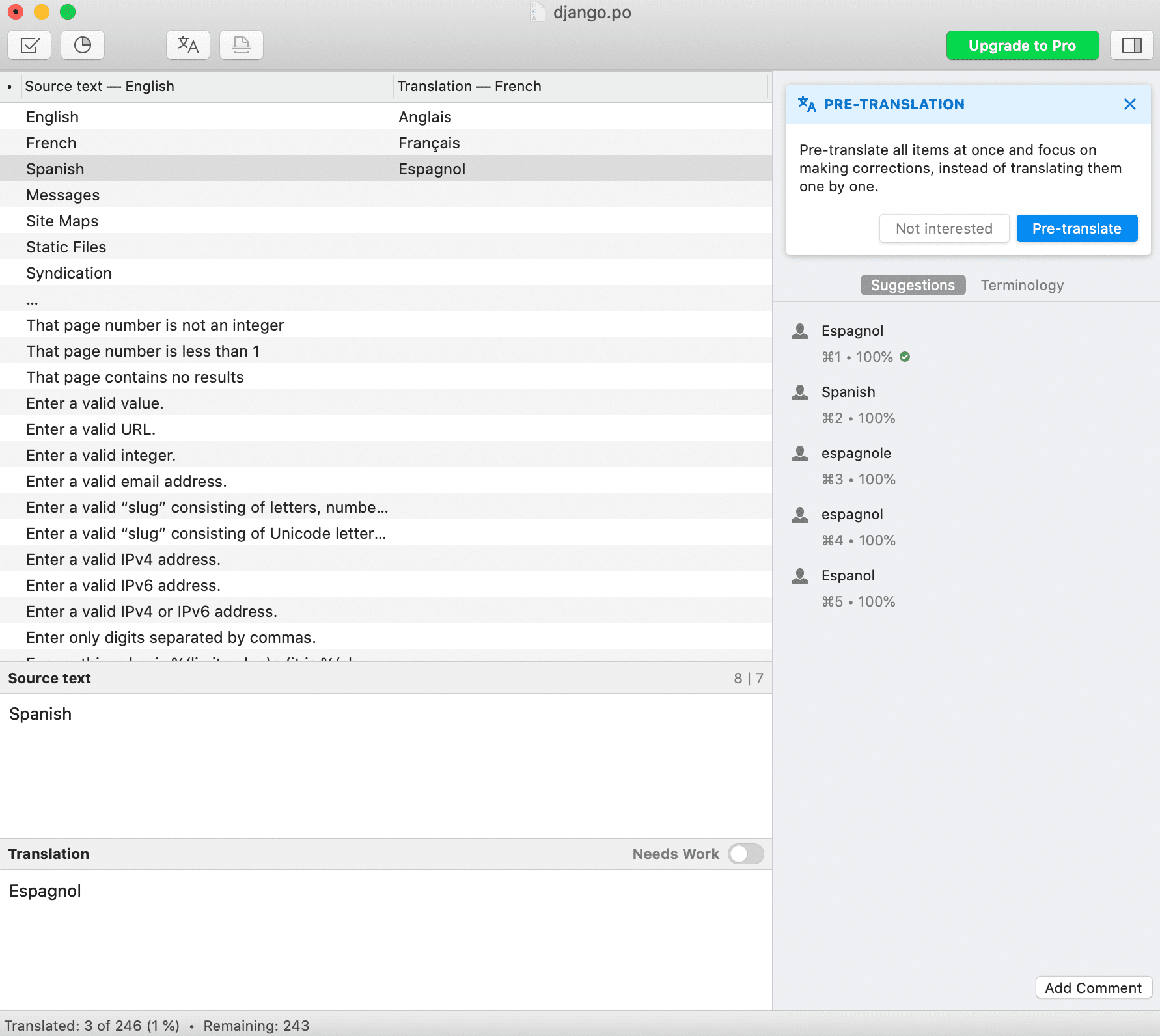1160x1036 pixels.
Task: Select the Messages row
Action: 386,195
